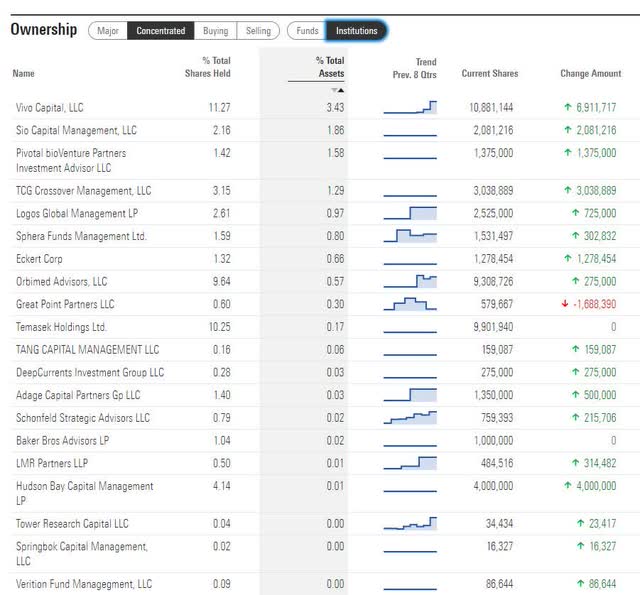
Task: Click Sphera Funds Management trend sparkline
Action: (x=410, y=236)
